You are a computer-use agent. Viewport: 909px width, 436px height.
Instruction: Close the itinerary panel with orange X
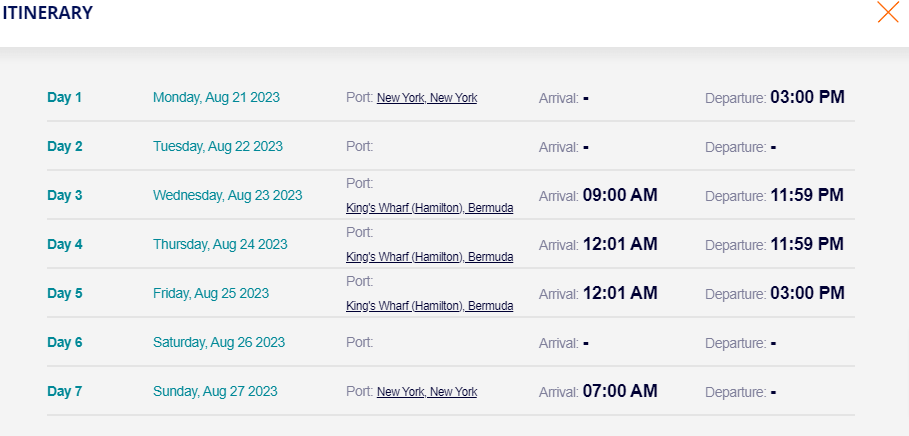point(888,12)
